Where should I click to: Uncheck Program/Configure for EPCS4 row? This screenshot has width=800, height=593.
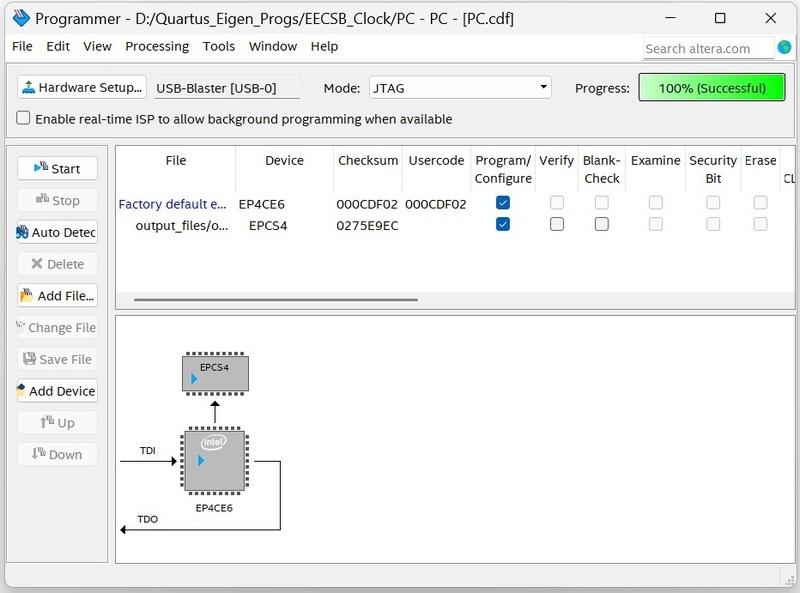503,224
